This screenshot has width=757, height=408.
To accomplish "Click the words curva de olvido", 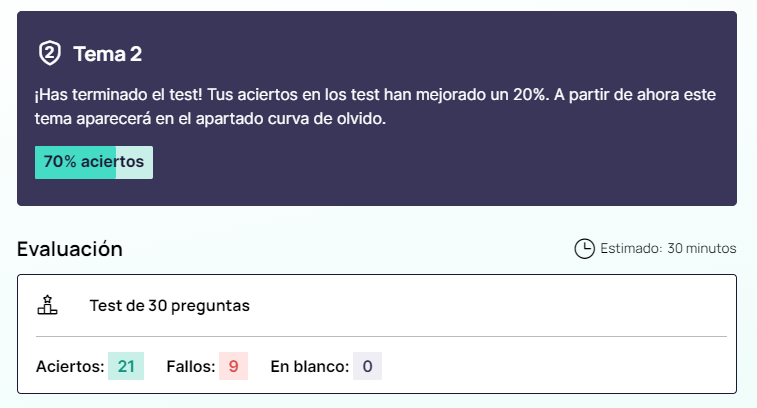I will 324,118.
